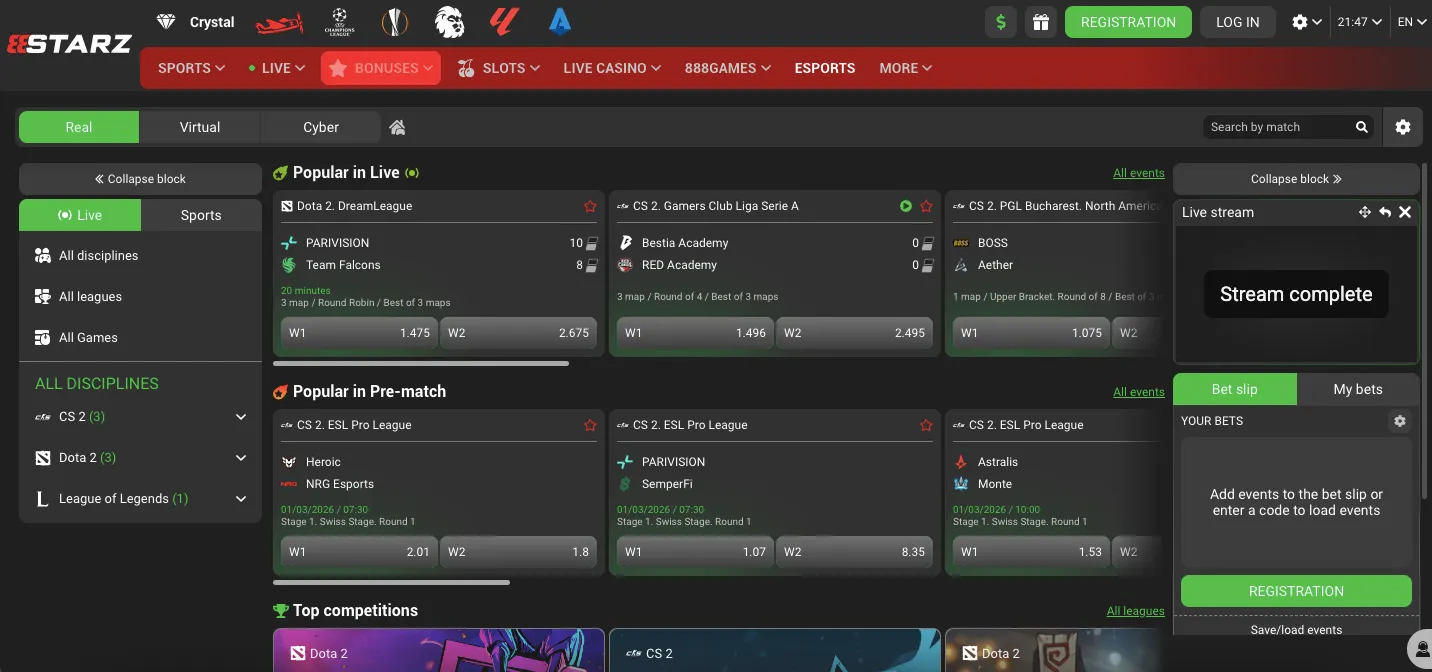Bet W2 8.35 on SemperFi
This screenshot has width=1432, height=672.
[854, 552]
